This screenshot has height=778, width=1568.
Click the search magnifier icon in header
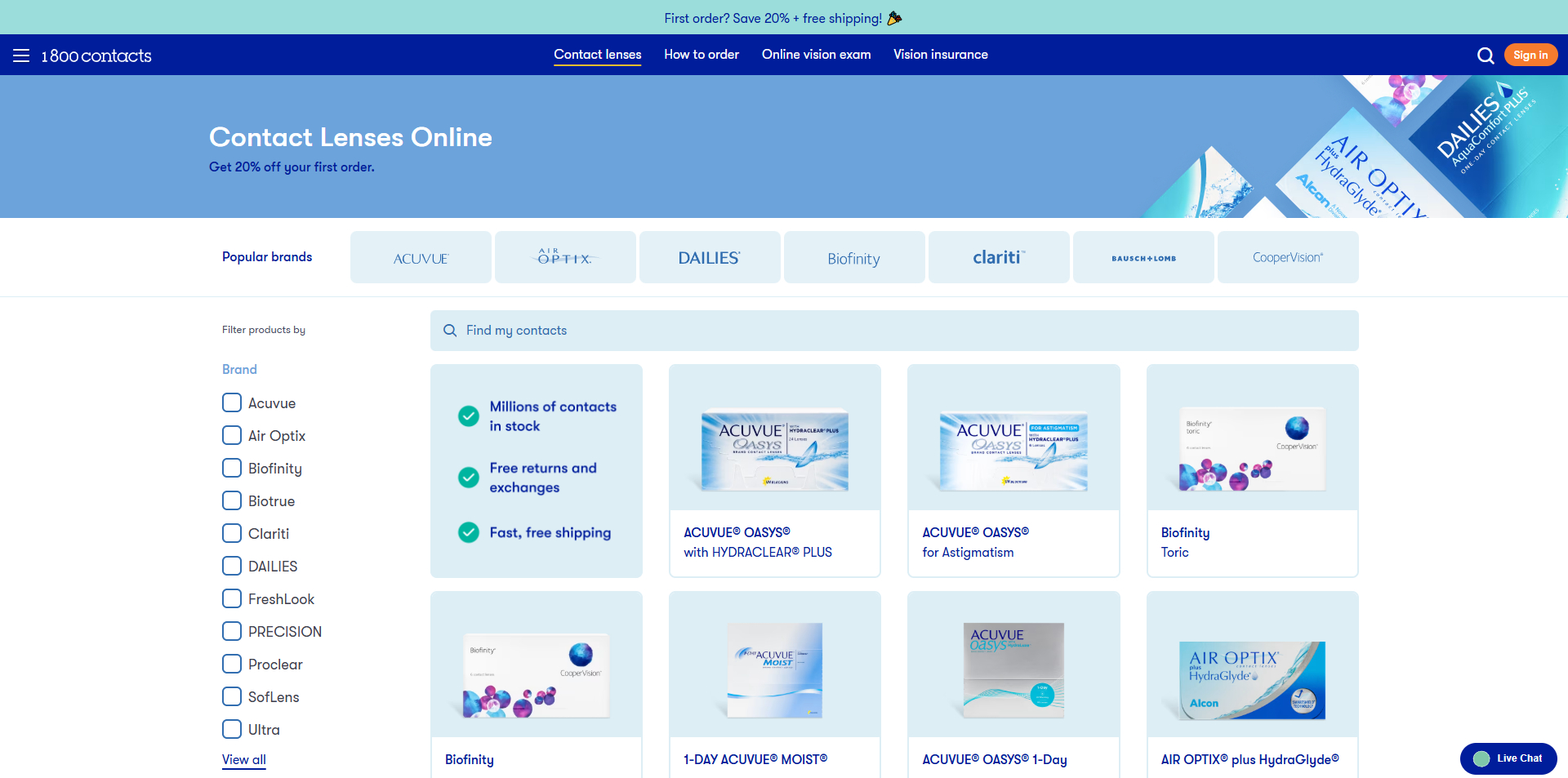pos(1486,56)
